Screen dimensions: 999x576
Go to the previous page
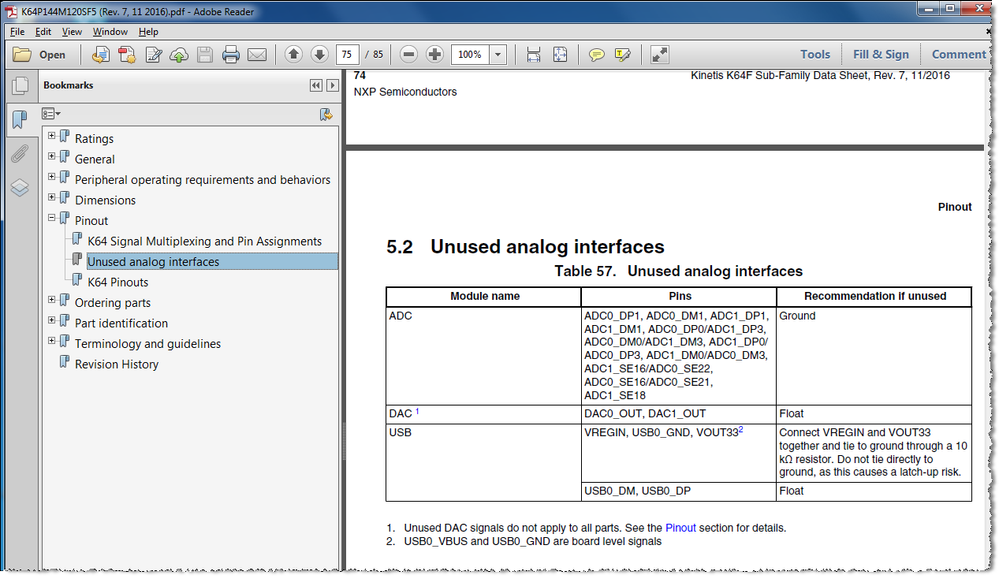(293, 54)
